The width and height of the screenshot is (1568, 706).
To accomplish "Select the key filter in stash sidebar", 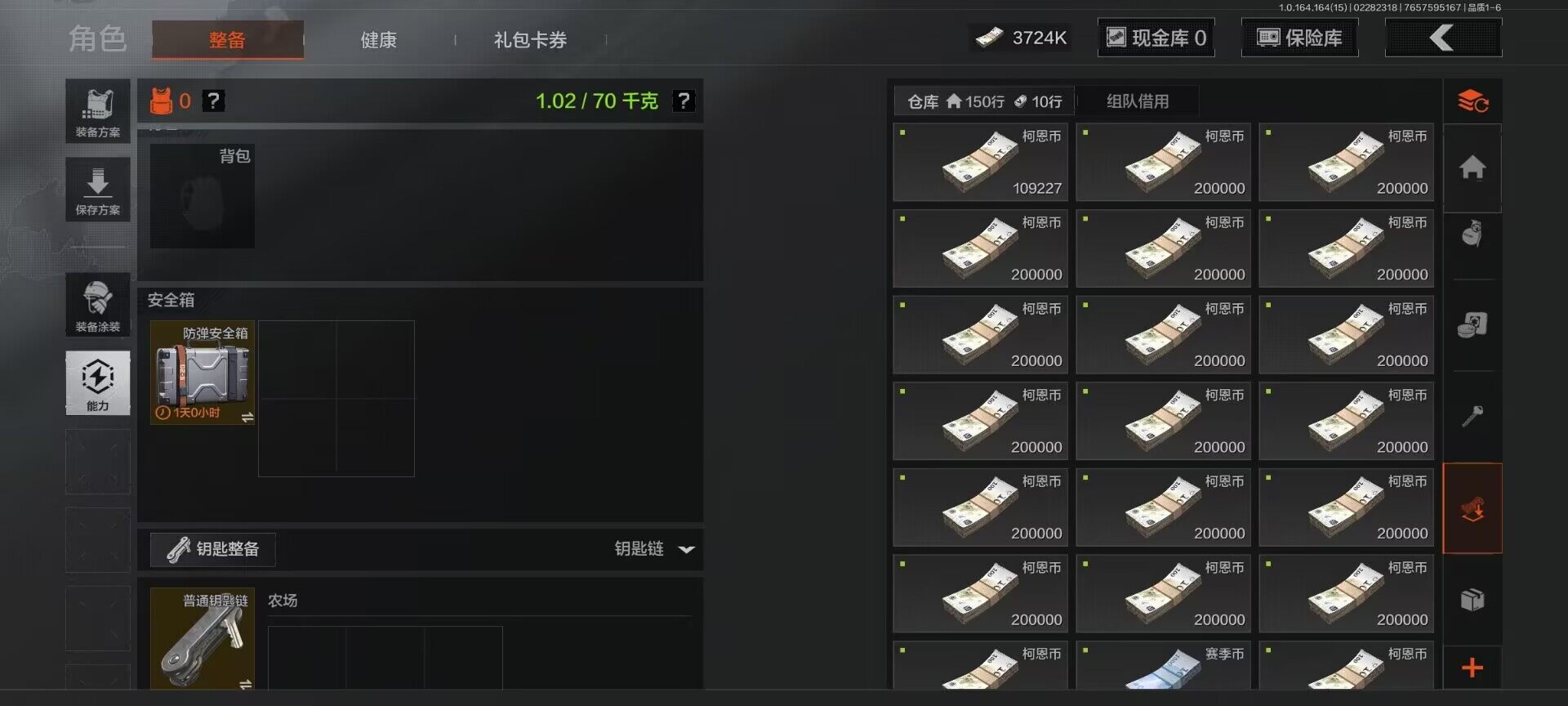I will pos(1472,417).
